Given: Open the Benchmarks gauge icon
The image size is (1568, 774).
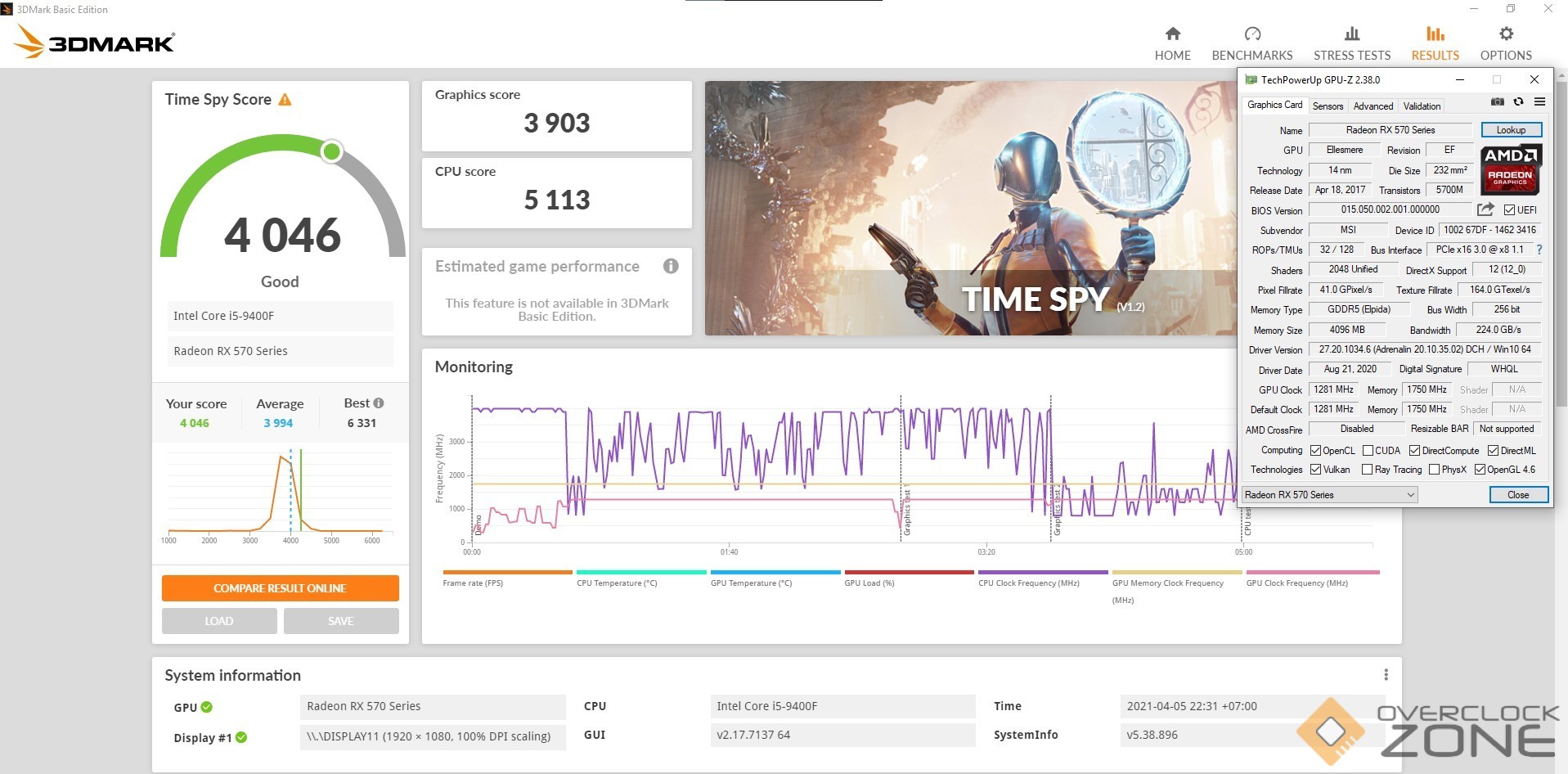Looking at the screenshot, I should (x=1251, y=34).
